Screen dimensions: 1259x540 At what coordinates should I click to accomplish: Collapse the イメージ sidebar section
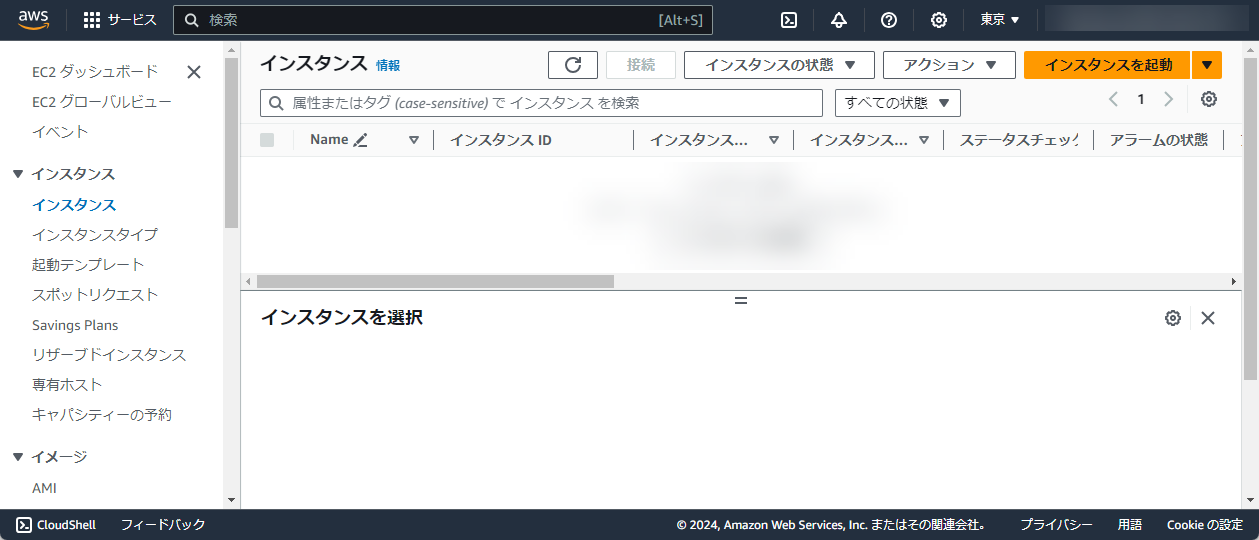18,457
